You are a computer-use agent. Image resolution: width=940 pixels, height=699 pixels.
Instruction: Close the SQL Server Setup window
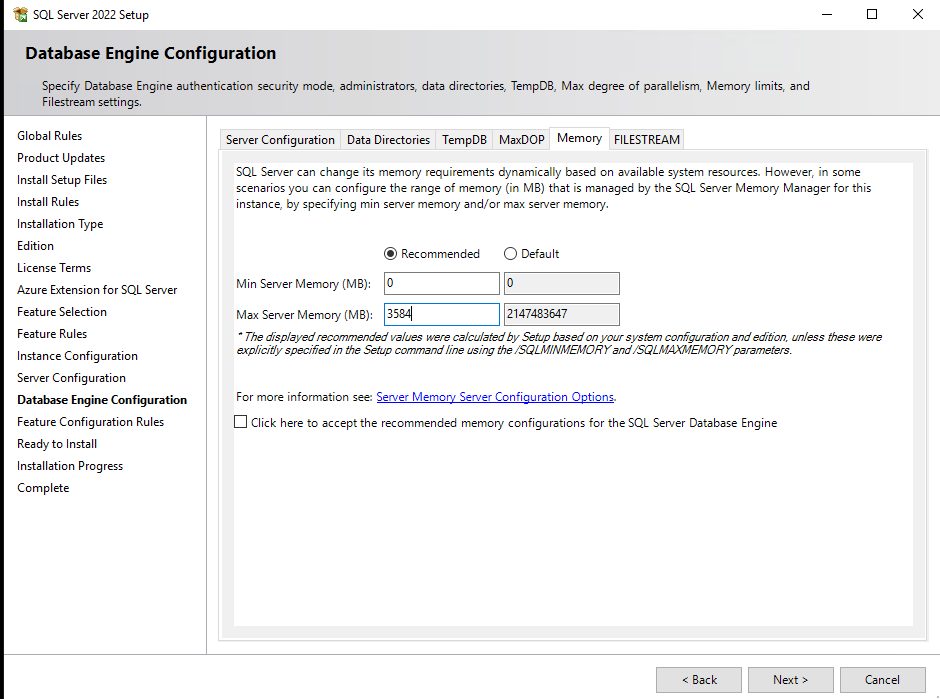point(918,14)
